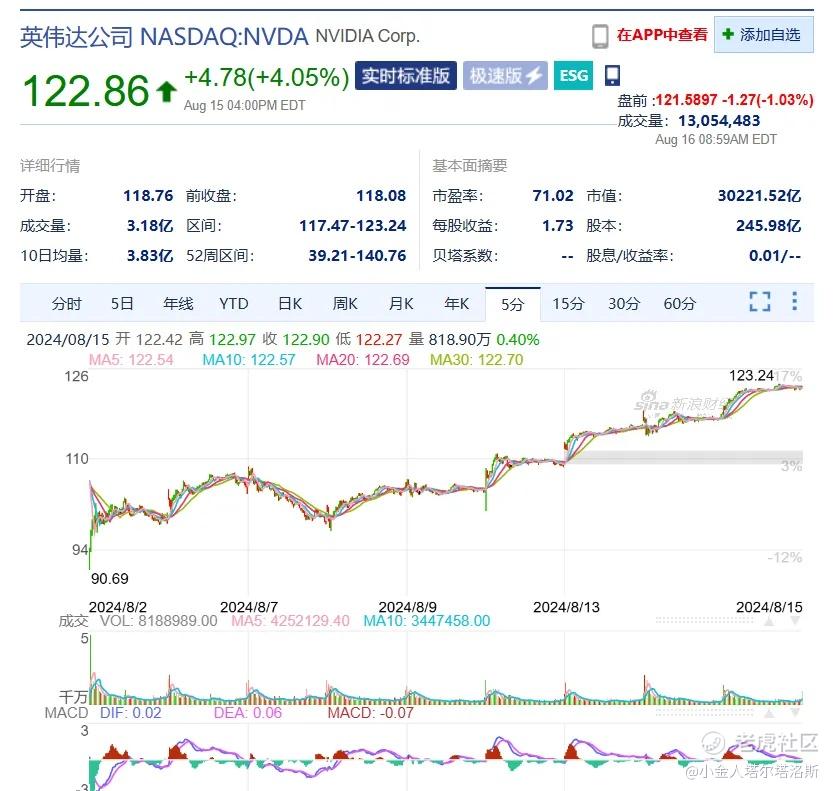The width and height of the screenshot is (834, 791).
Task: Click the volume MA5: 4252129.40 label
Action: click(290, 621)
